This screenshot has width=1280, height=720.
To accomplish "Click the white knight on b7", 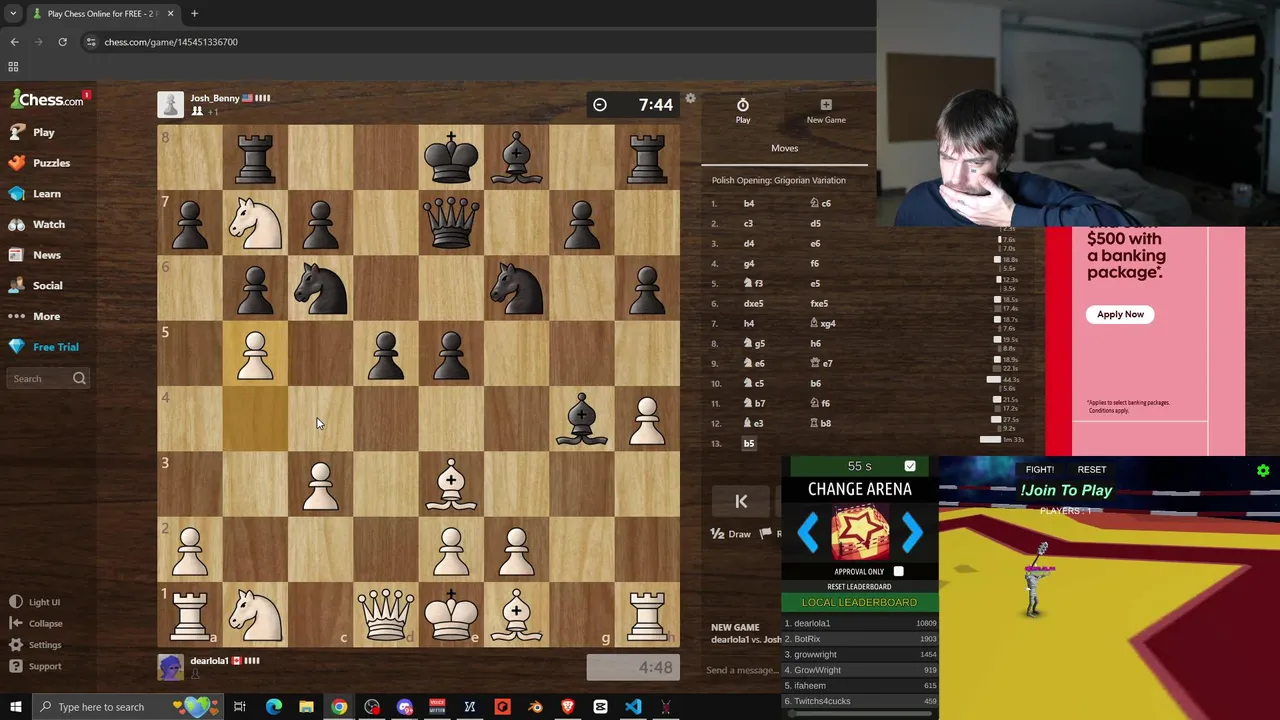I will point(255,223).
